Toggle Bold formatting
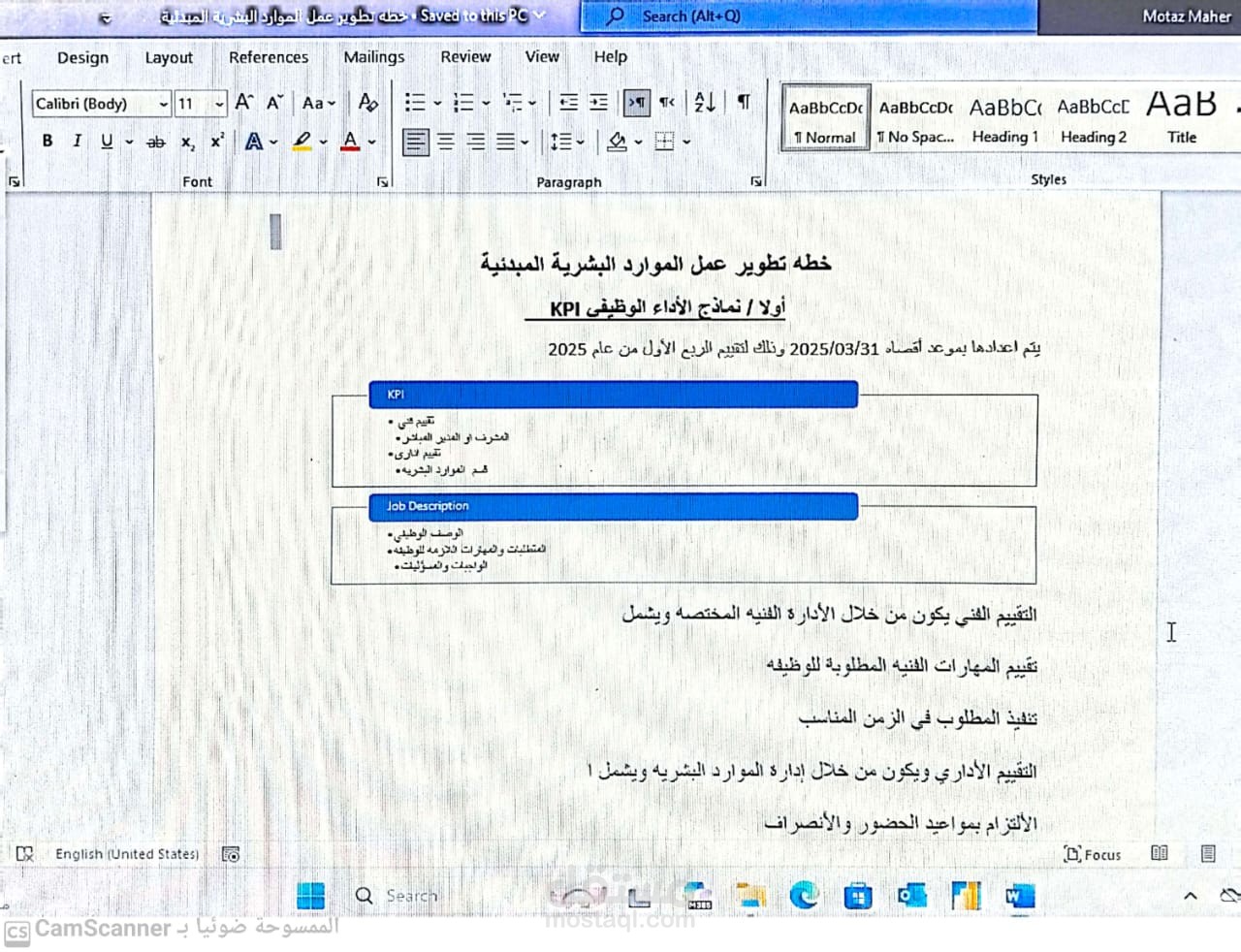 pos(48,142)
